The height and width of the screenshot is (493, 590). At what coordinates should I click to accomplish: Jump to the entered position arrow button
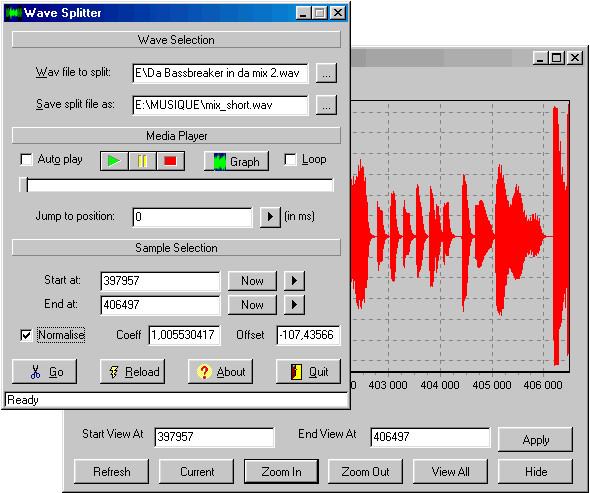pyautogui.click(x=270, y=217)
